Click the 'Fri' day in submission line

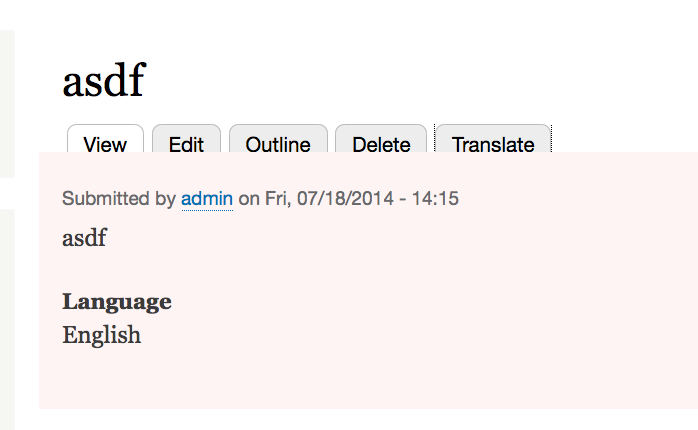point(277,199)
